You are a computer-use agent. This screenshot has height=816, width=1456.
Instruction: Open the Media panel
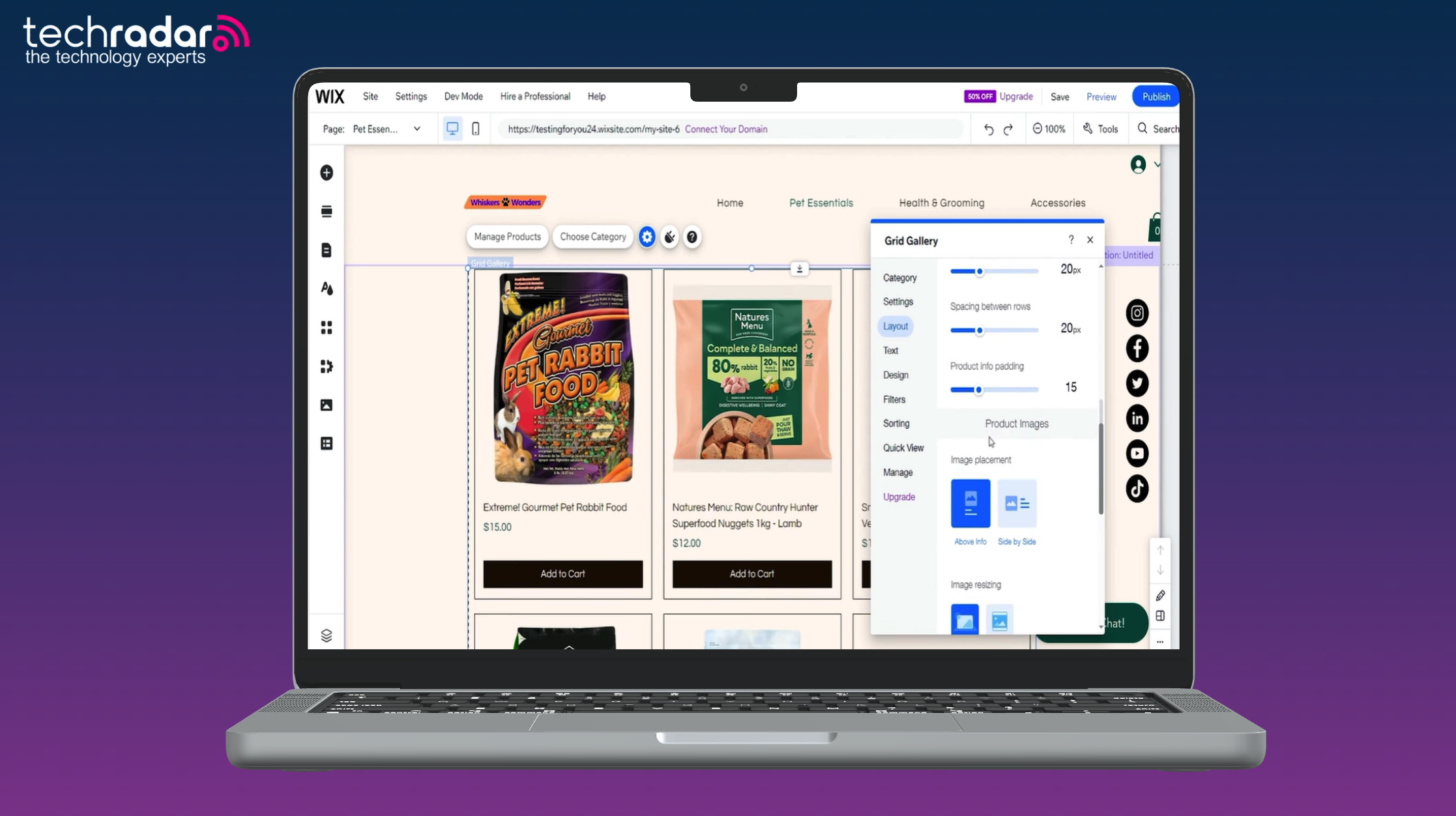pyautogui.click(x=327, y=405)
